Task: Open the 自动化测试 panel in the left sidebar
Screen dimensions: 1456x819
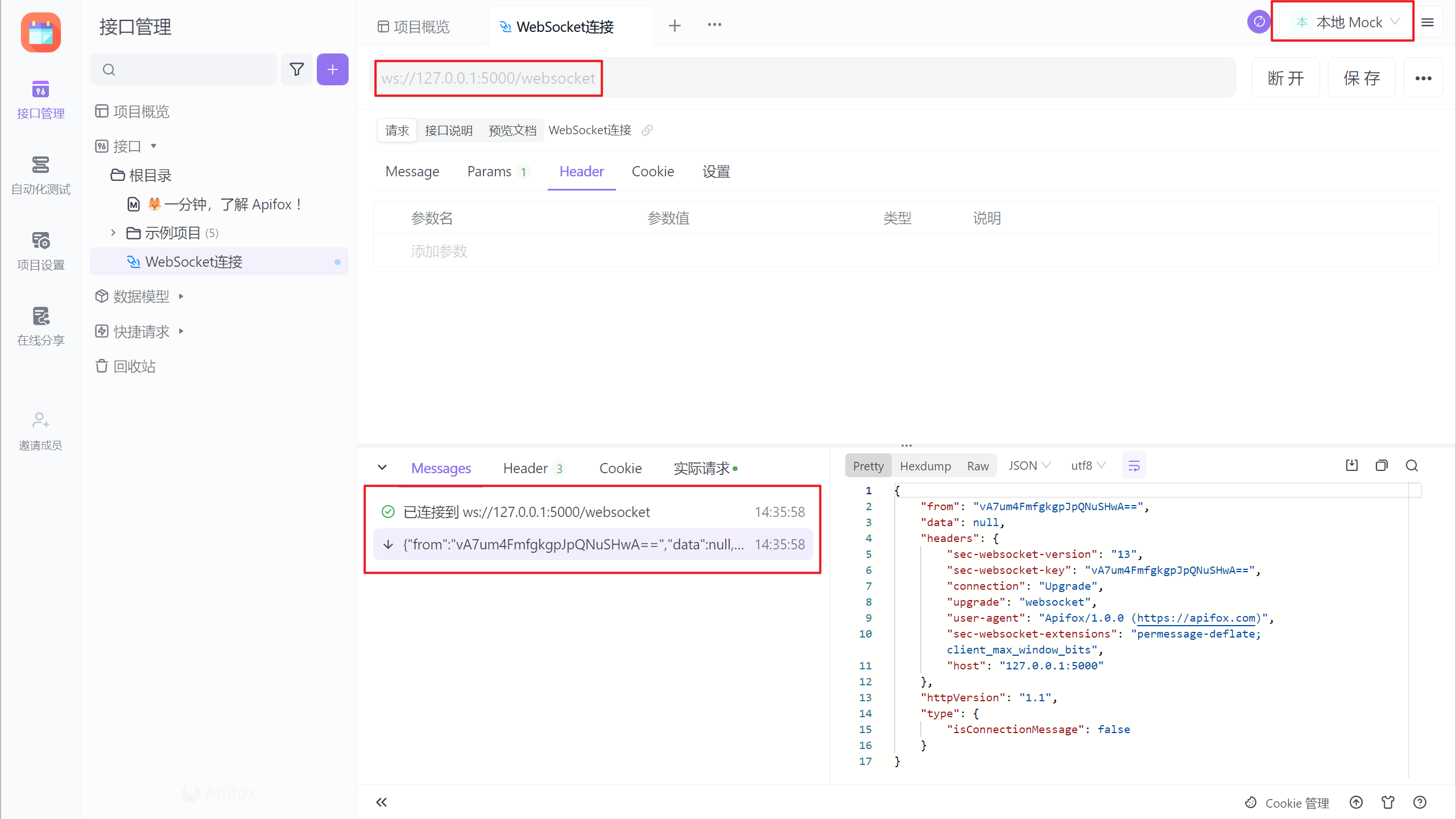Action: click(x=40, y=173)
